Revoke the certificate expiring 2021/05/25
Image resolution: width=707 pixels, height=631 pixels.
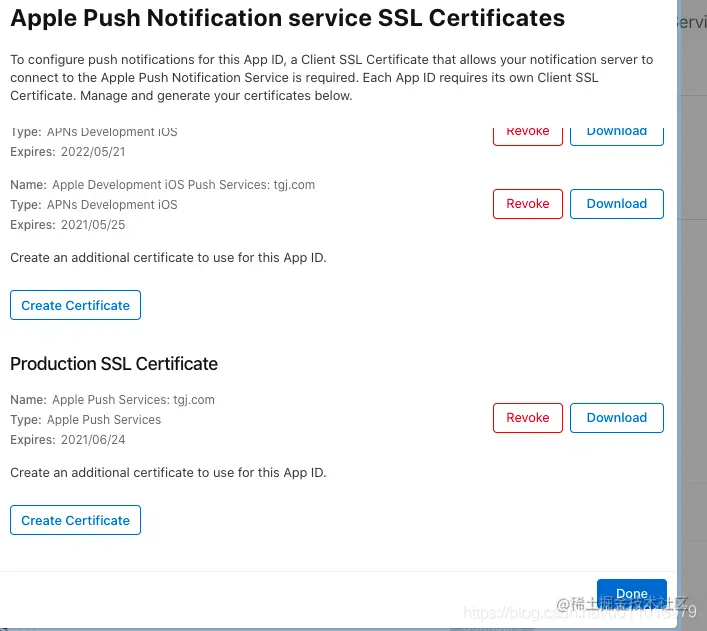pos(528,204)
